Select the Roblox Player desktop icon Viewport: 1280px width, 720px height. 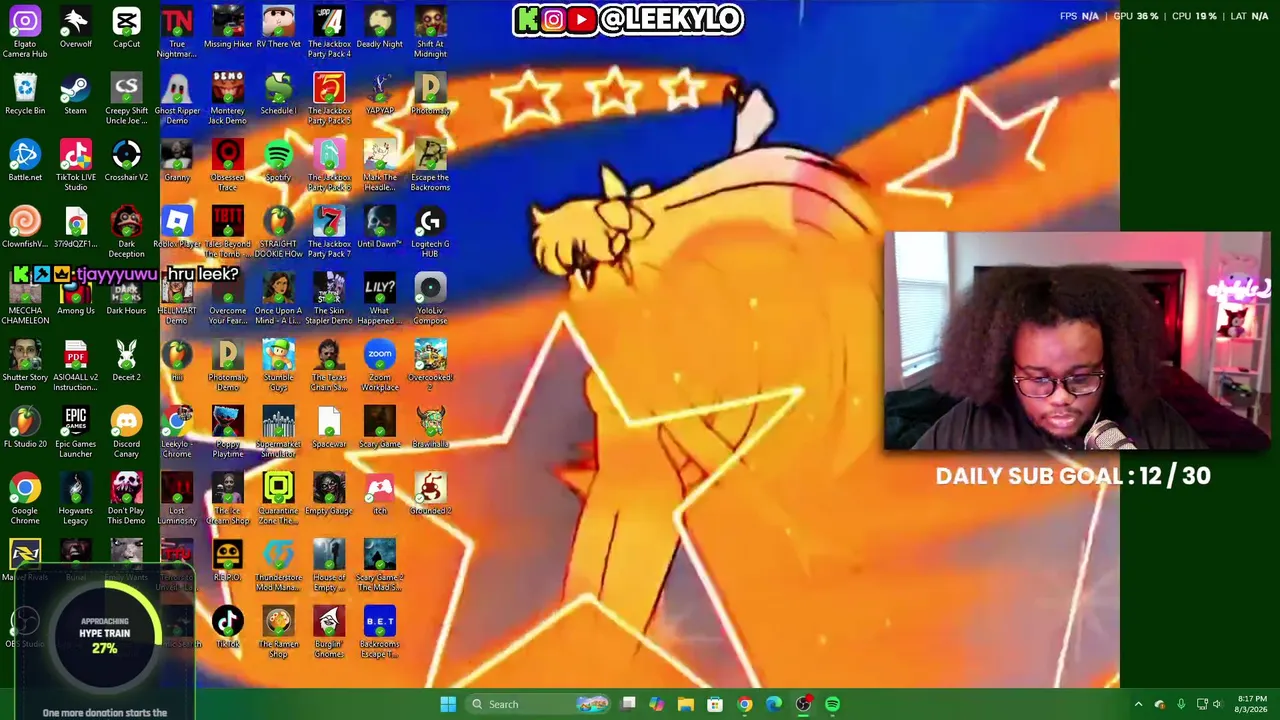tap(177, 227)
